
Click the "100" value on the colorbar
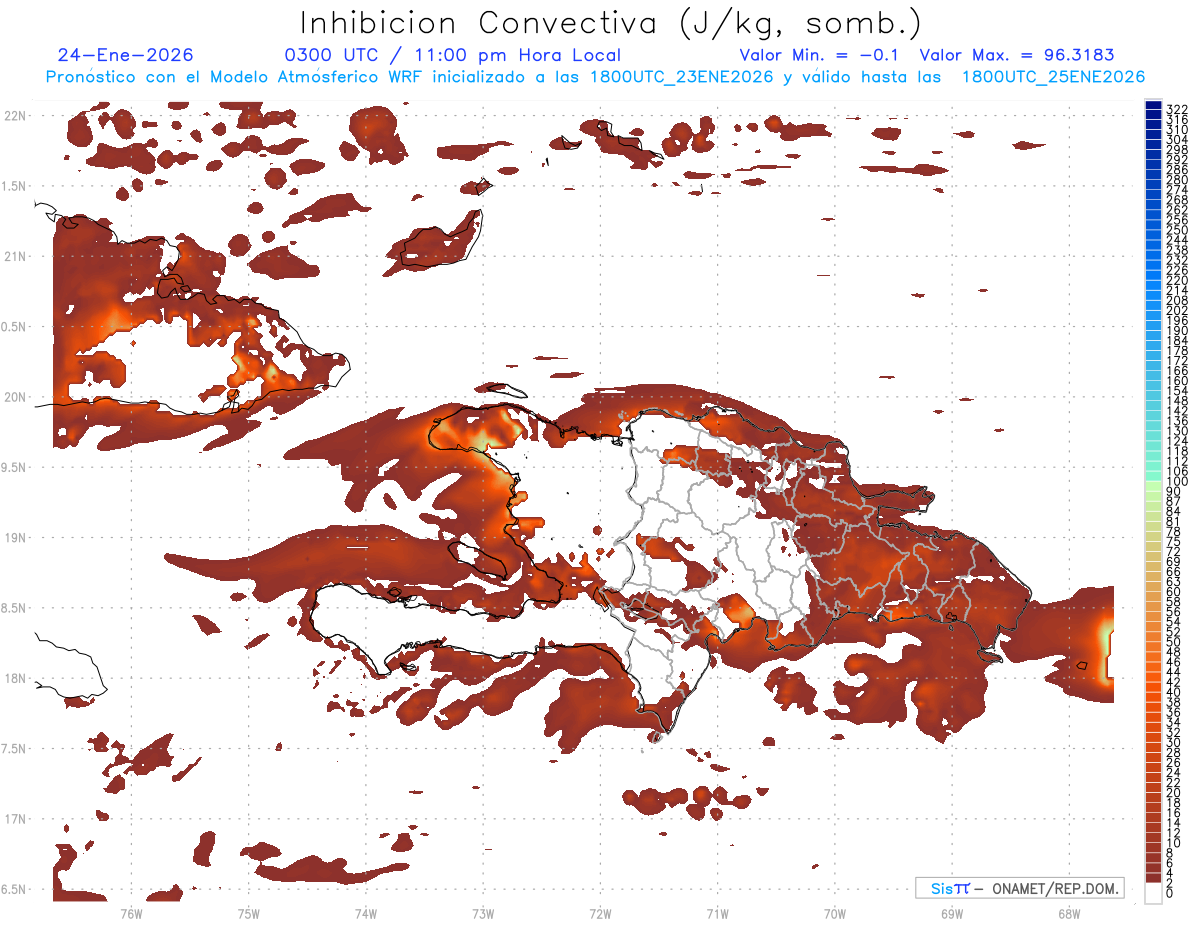pyautogui.click(x=1177, y=482)
